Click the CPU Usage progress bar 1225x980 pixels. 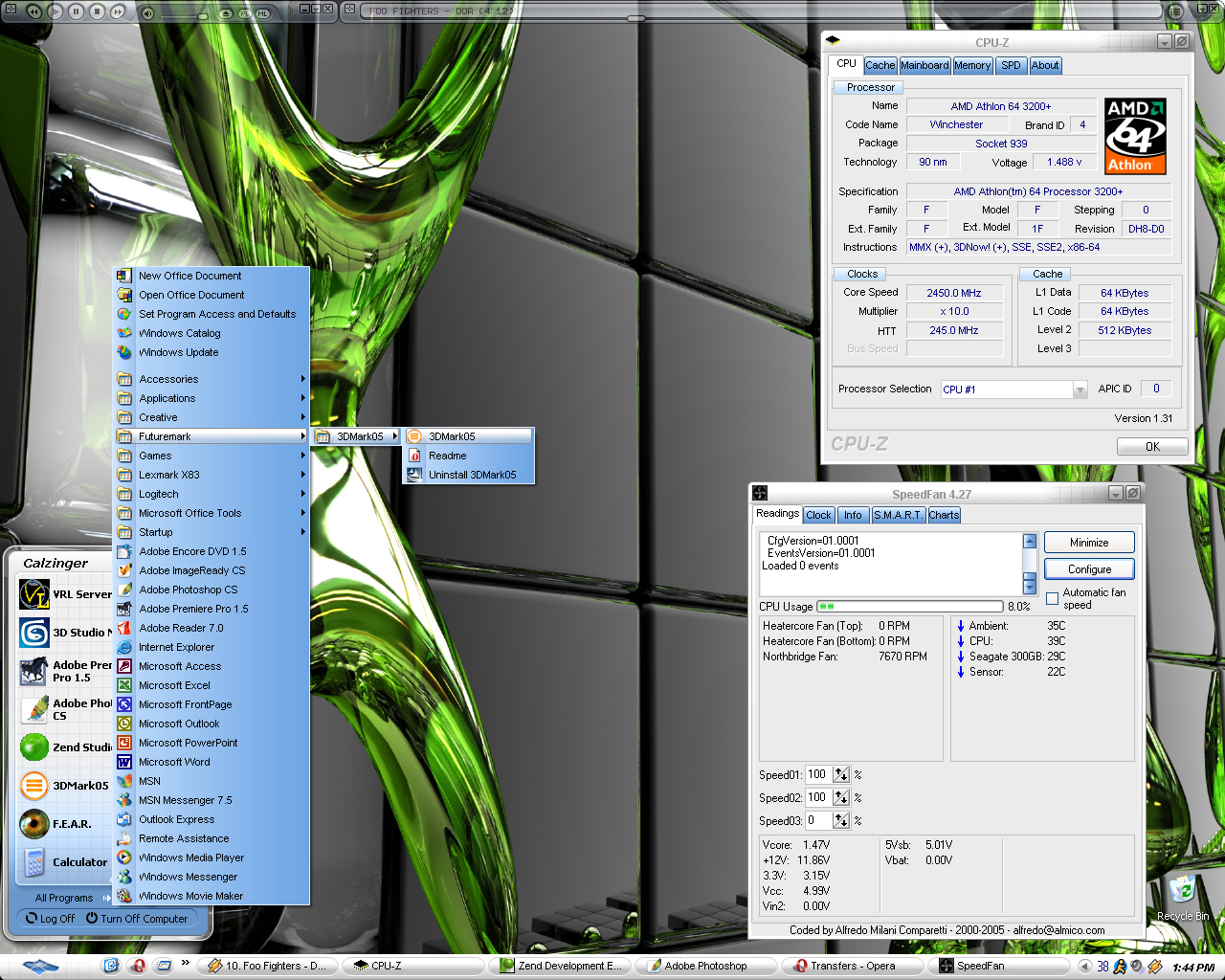pos(910,606)
